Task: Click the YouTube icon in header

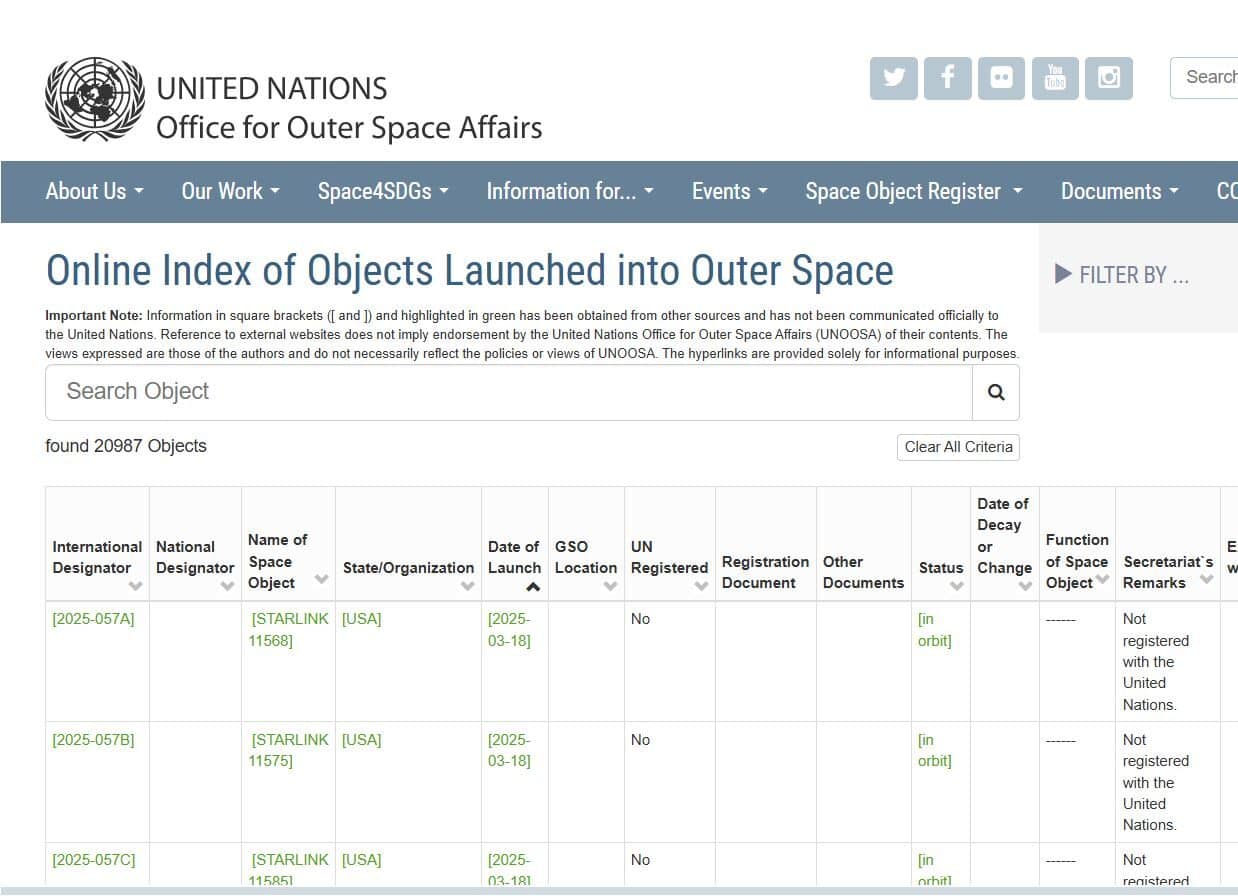Action: pos(1055,78)
